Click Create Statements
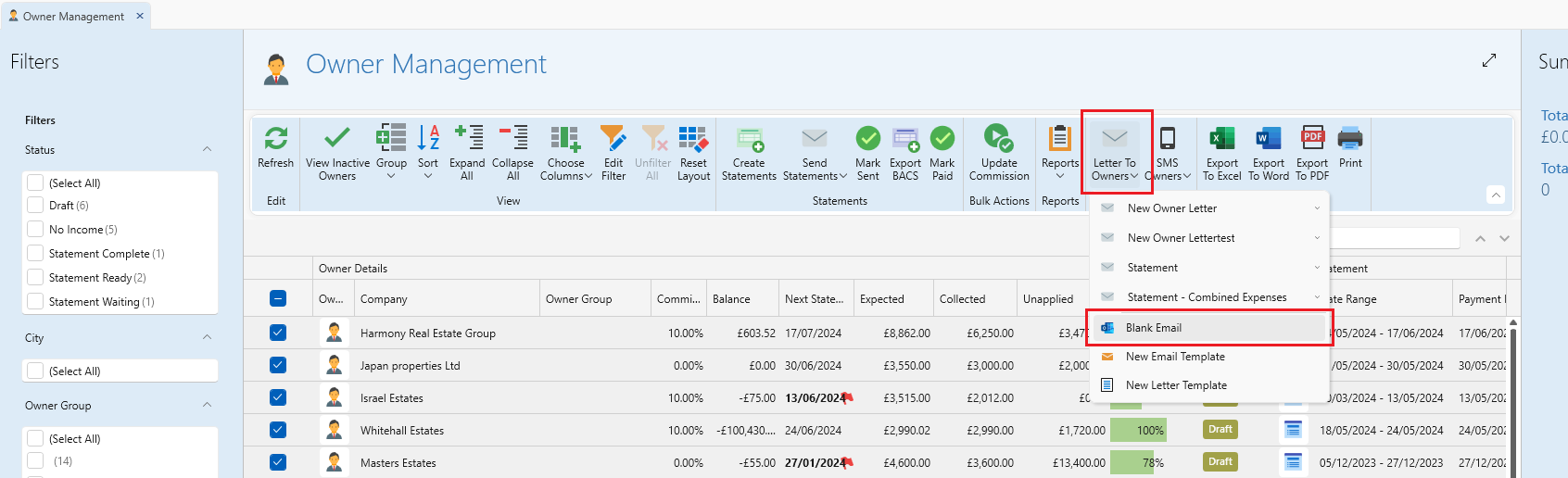Screen dimensions: 1568x478 click(x=749, y=154)
